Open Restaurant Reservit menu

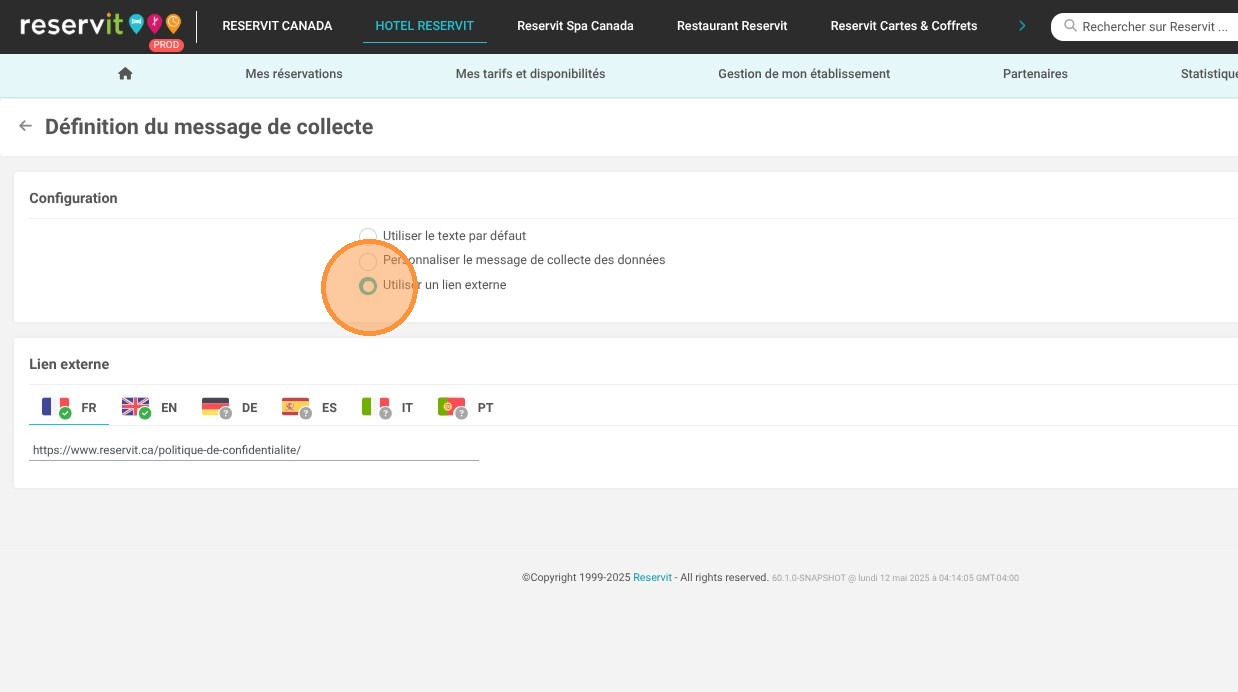point(732,26)
